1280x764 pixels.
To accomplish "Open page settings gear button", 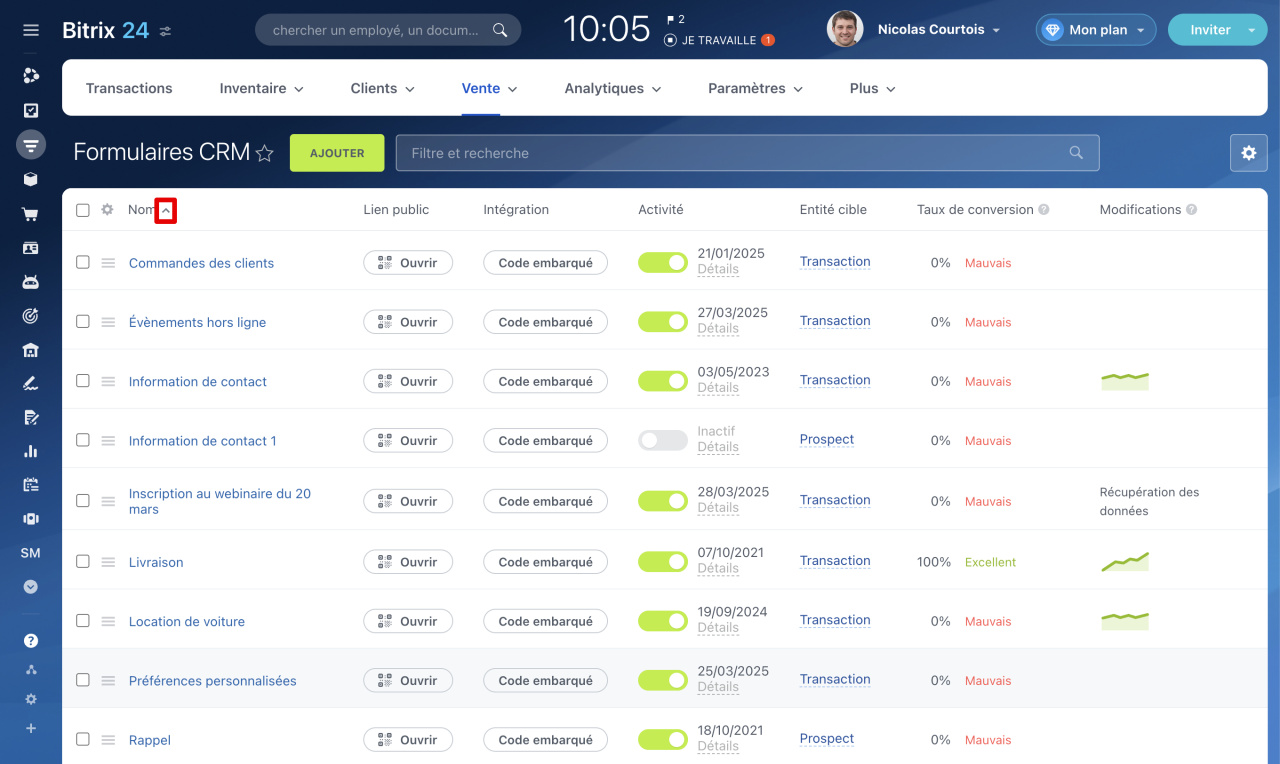I will tap(1248, 153).
